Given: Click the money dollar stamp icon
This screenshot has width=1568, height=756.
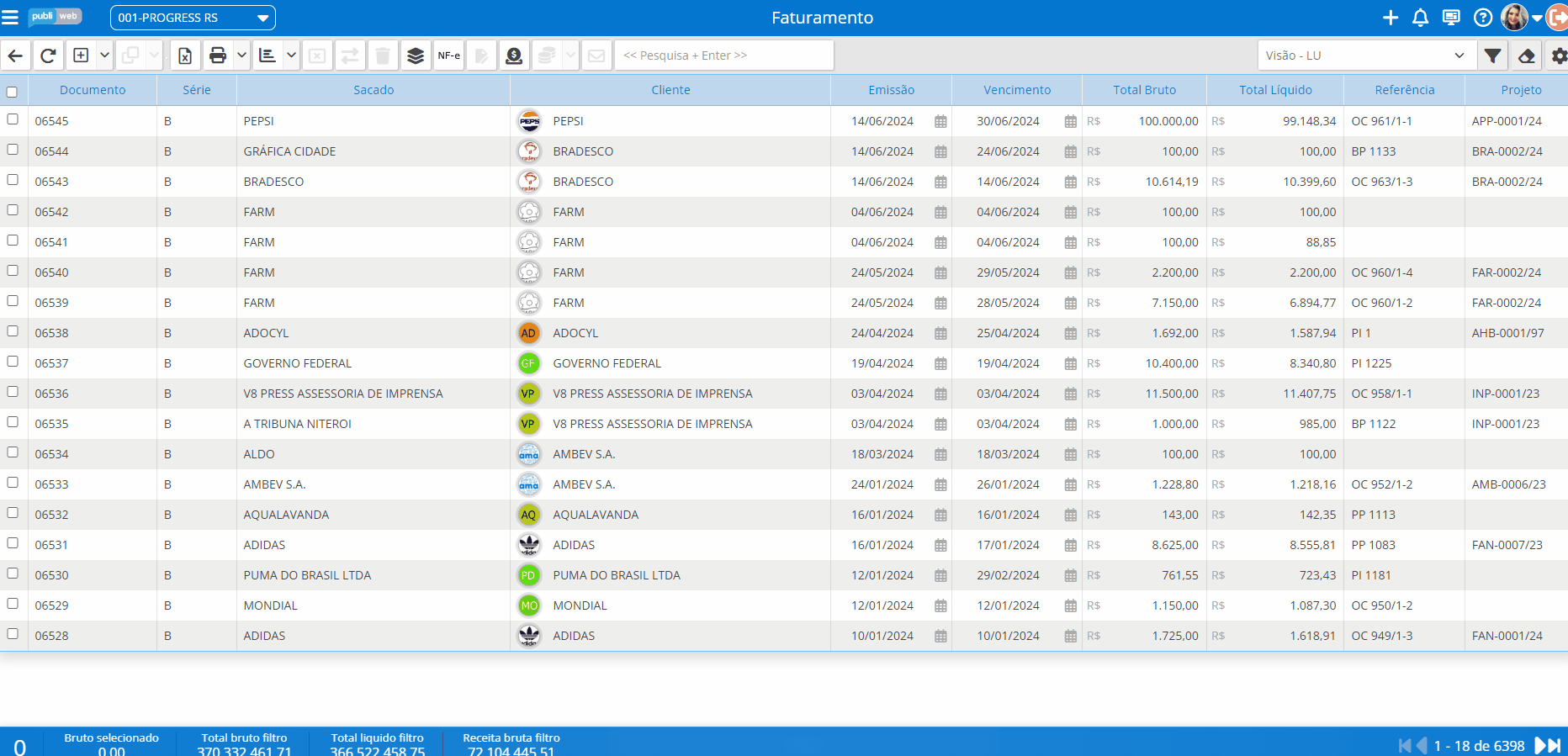Looking at the screenshot, I should pos(514,56).
